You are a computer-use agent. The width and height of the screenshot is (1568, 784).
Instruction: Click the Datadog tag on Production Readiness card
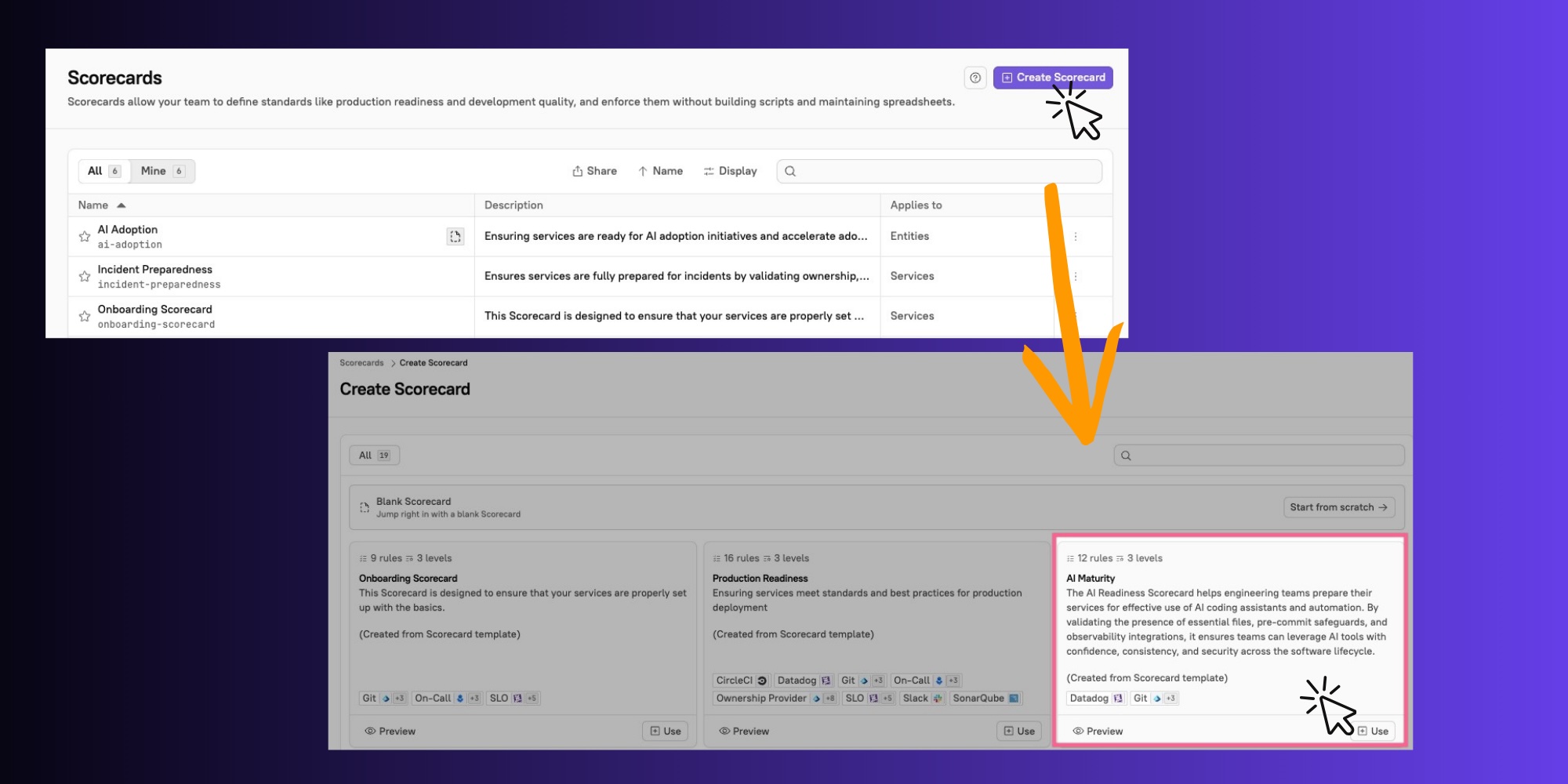tap(804, 681)
